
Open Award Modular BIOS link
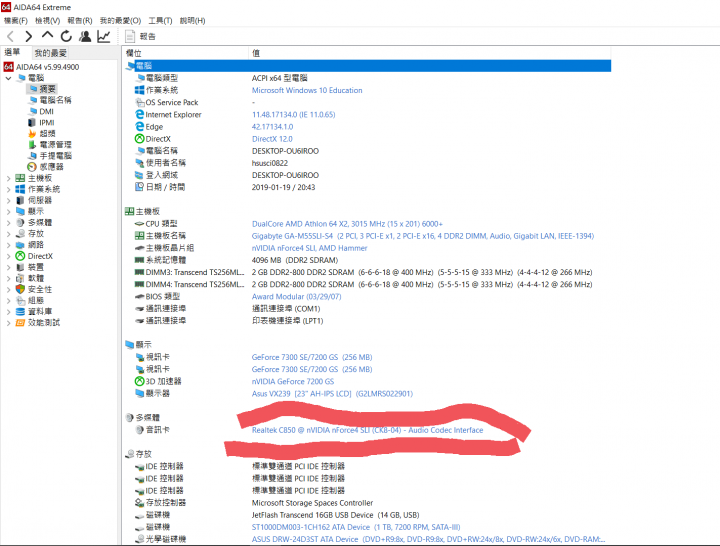pyautogui.click(x=296, y=297)
